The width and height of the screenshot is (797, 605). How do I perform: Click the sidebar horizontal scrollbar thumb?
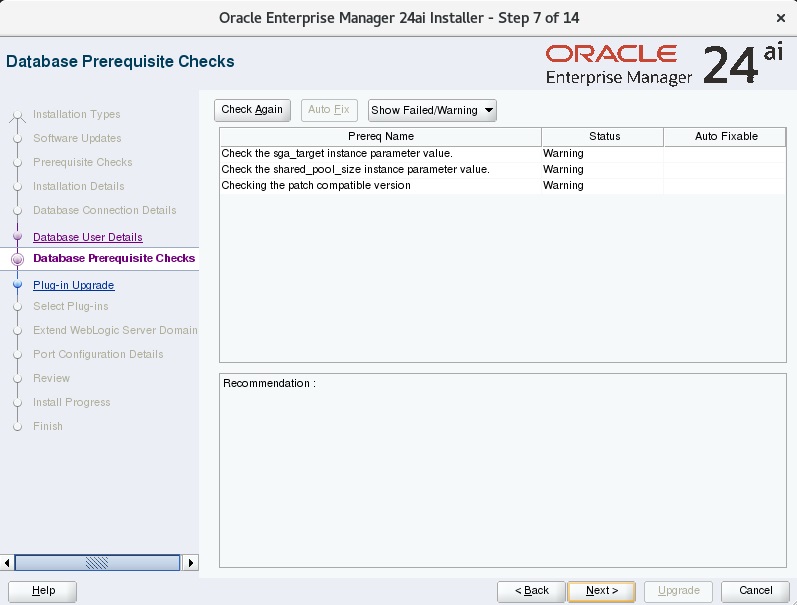[x=97, y=563]
